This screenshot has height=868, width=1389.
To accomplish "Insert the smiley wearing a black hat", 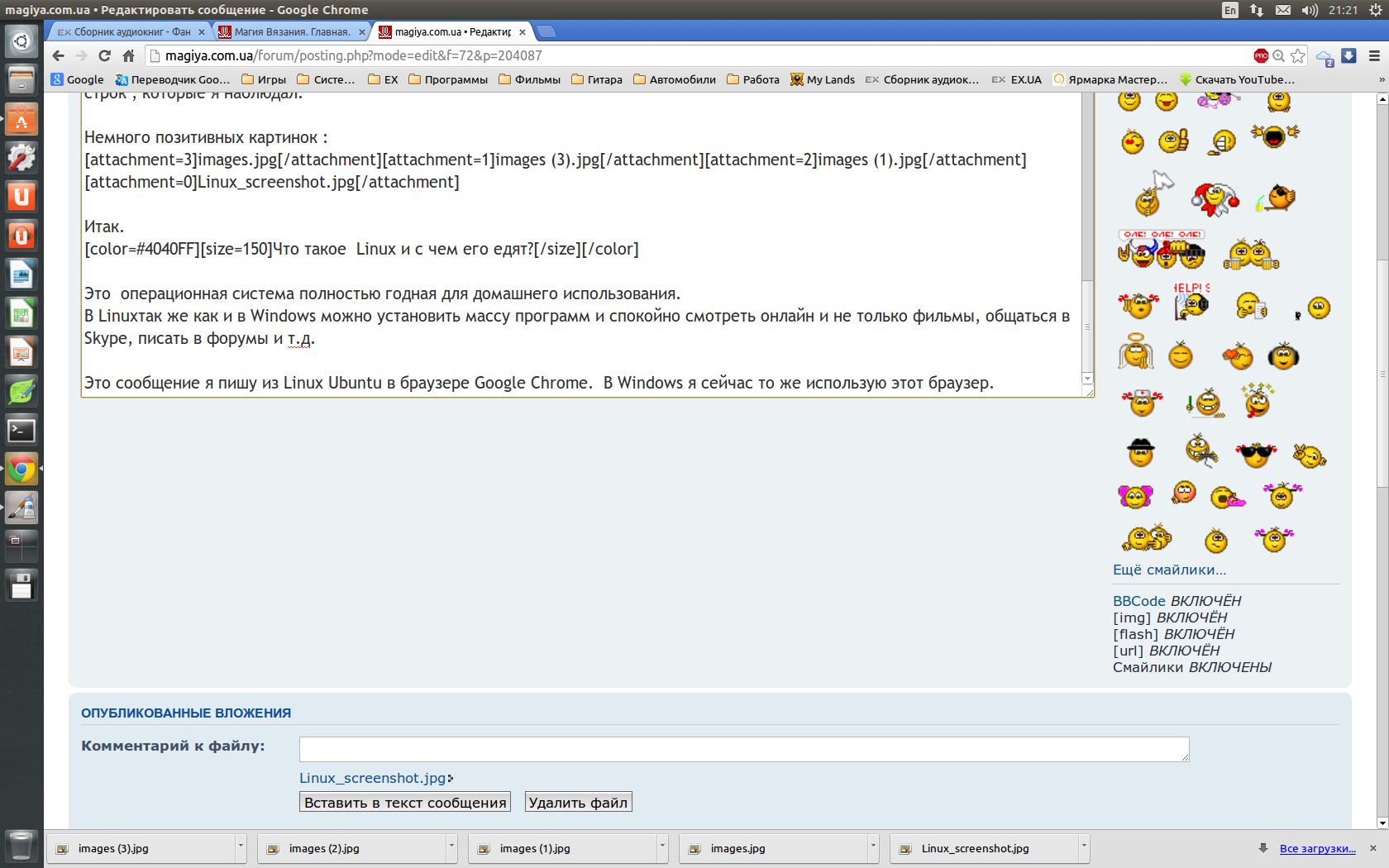I will pos(1141,452).
